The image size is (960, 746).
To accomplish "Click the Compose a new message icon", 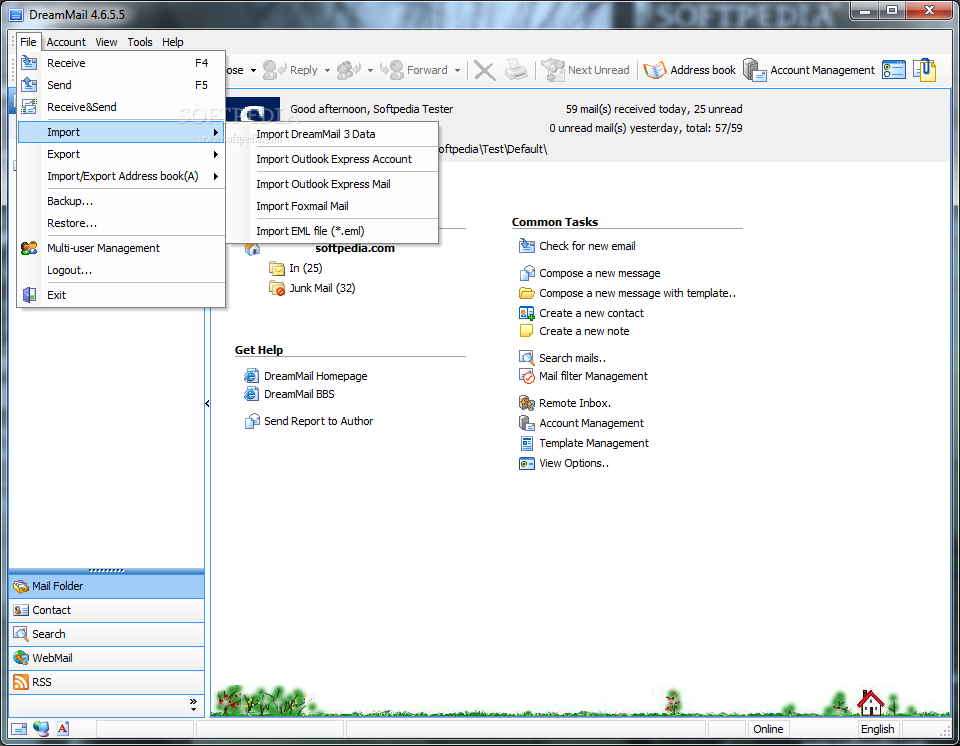I will pos(527,273).
